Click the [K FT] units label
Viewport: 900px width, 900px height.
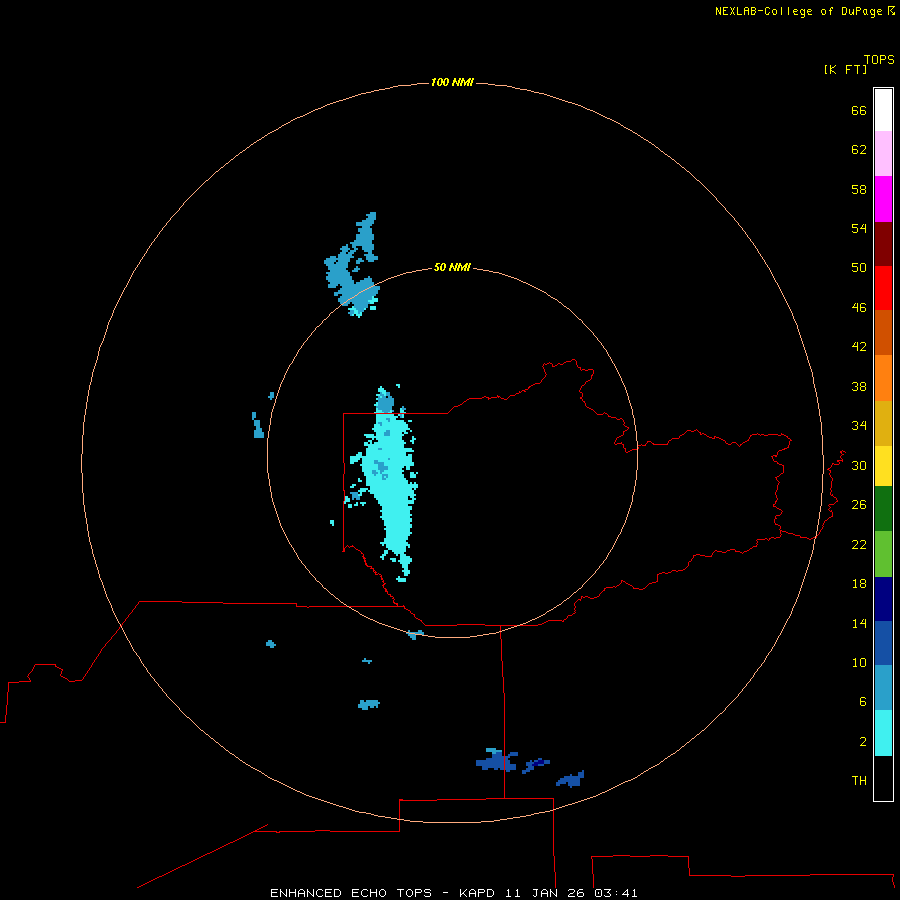(845, 69)
